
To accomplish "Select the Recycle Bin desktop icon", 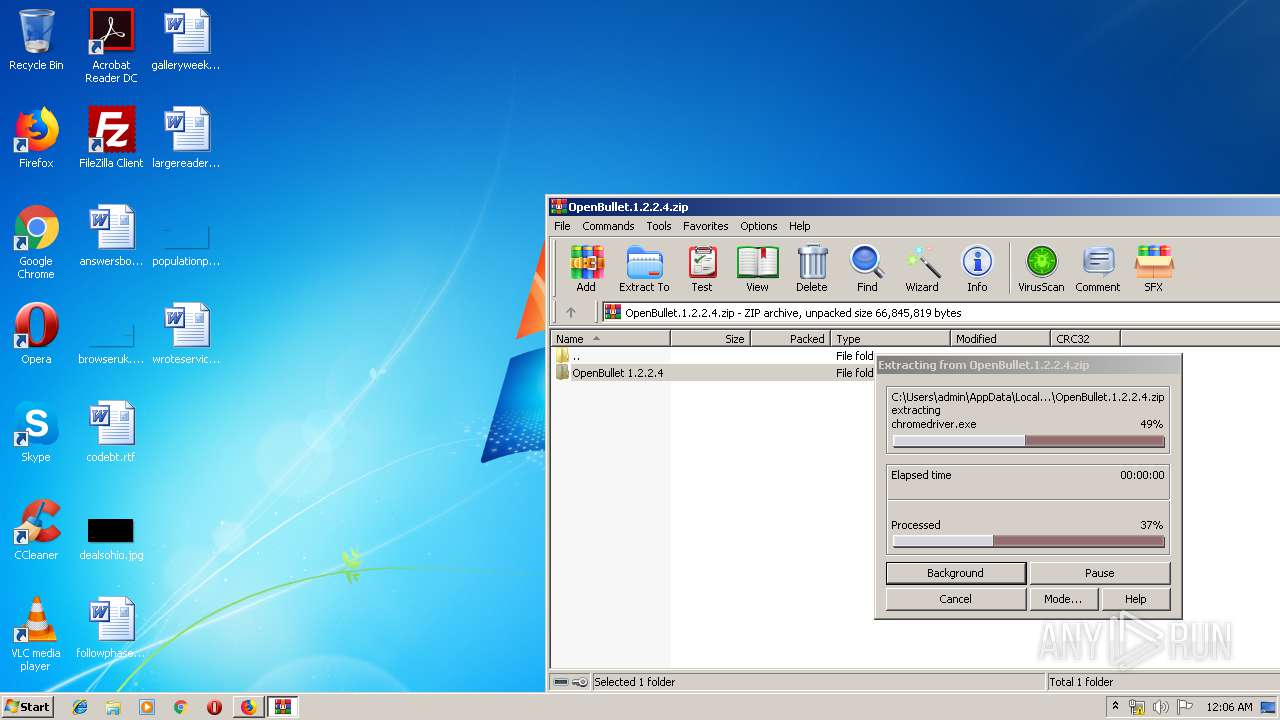I will [x=36, y=41].
